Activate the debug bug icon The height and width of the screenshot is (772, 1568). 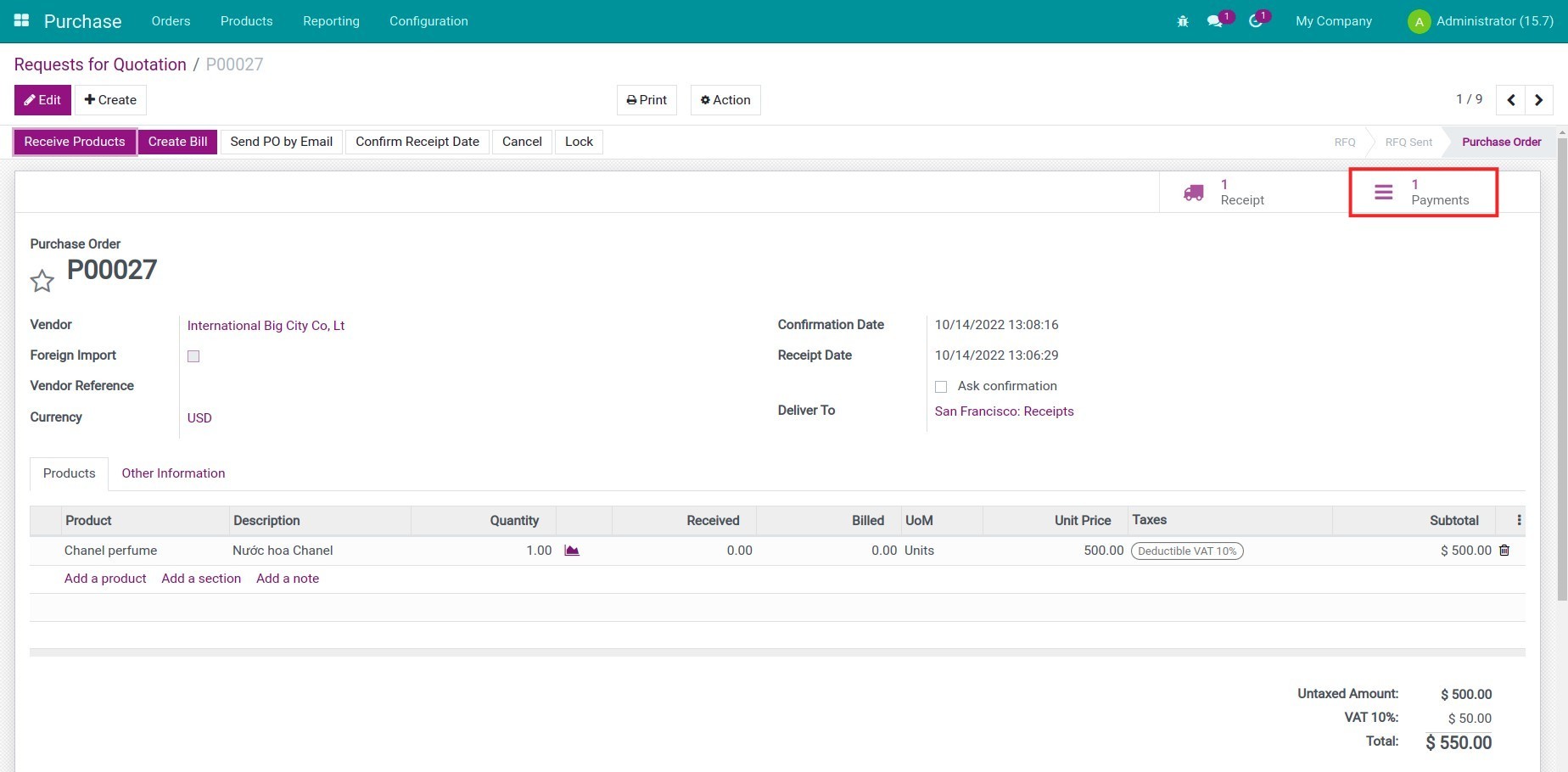[1182, 21]
